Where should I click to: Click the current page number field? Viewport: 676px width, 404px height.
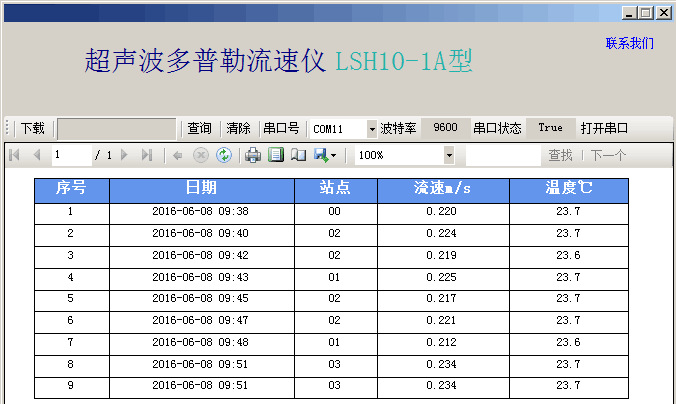coord(72,155)
